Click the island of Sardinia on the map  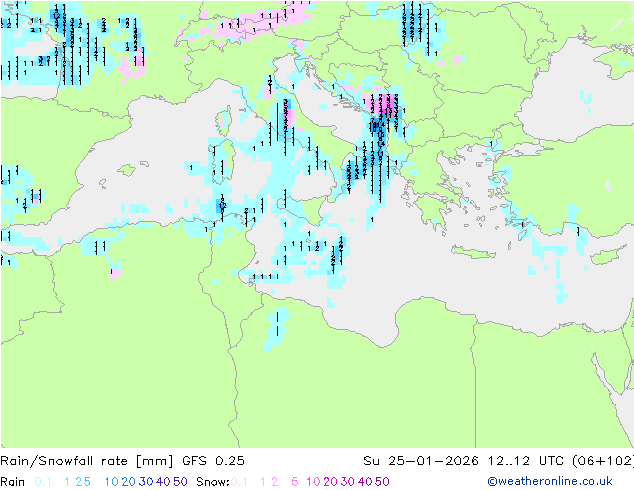point(222,162)
